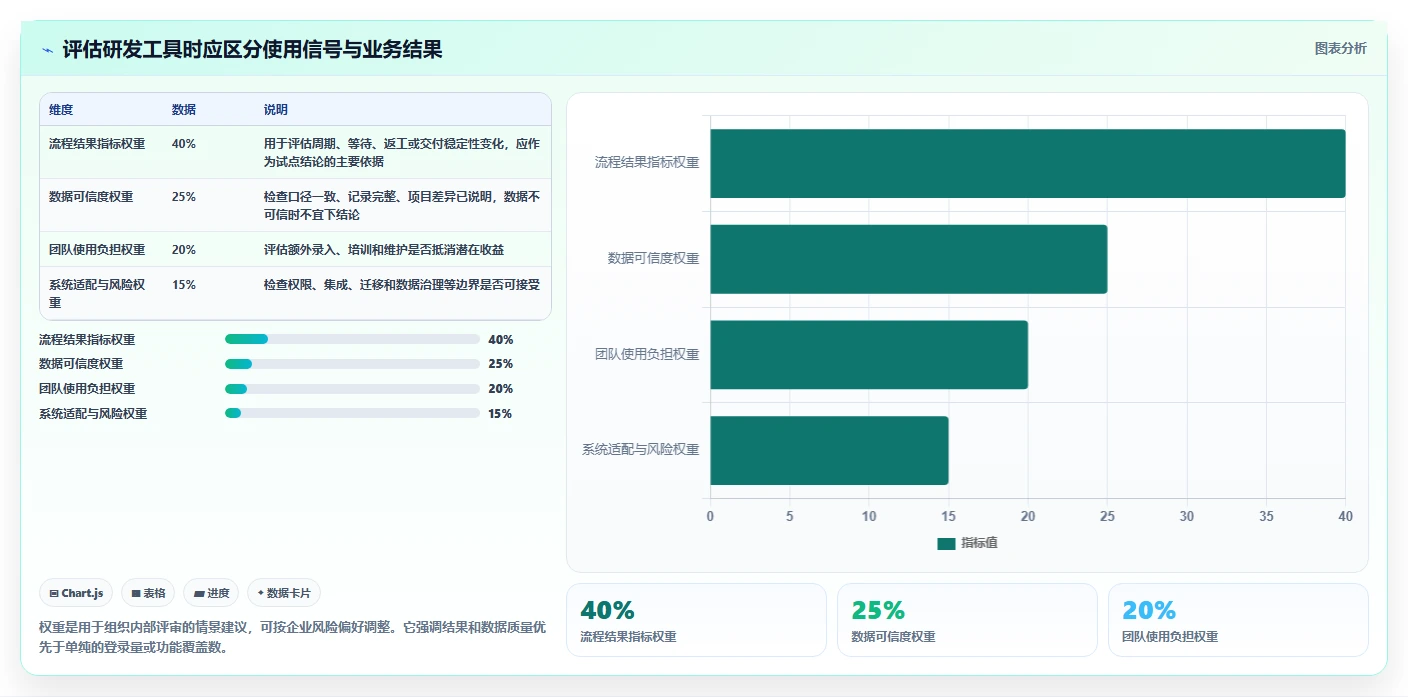Open the 图表分析 label in the header
The image size is (1408, 697).
click(x=1340, y=48)
